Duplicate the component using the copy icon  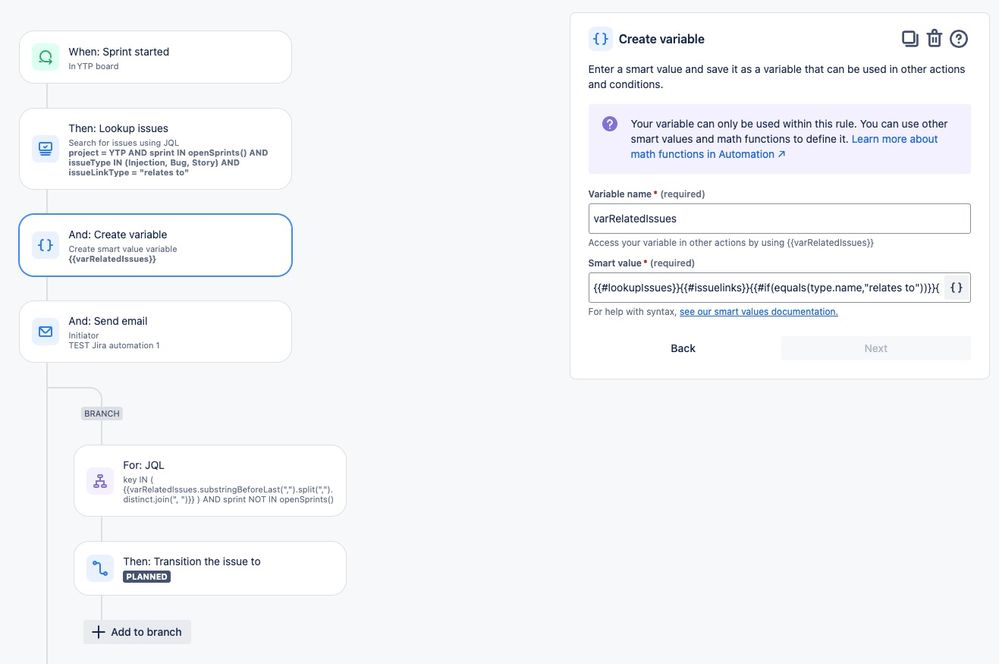(910, 38)
